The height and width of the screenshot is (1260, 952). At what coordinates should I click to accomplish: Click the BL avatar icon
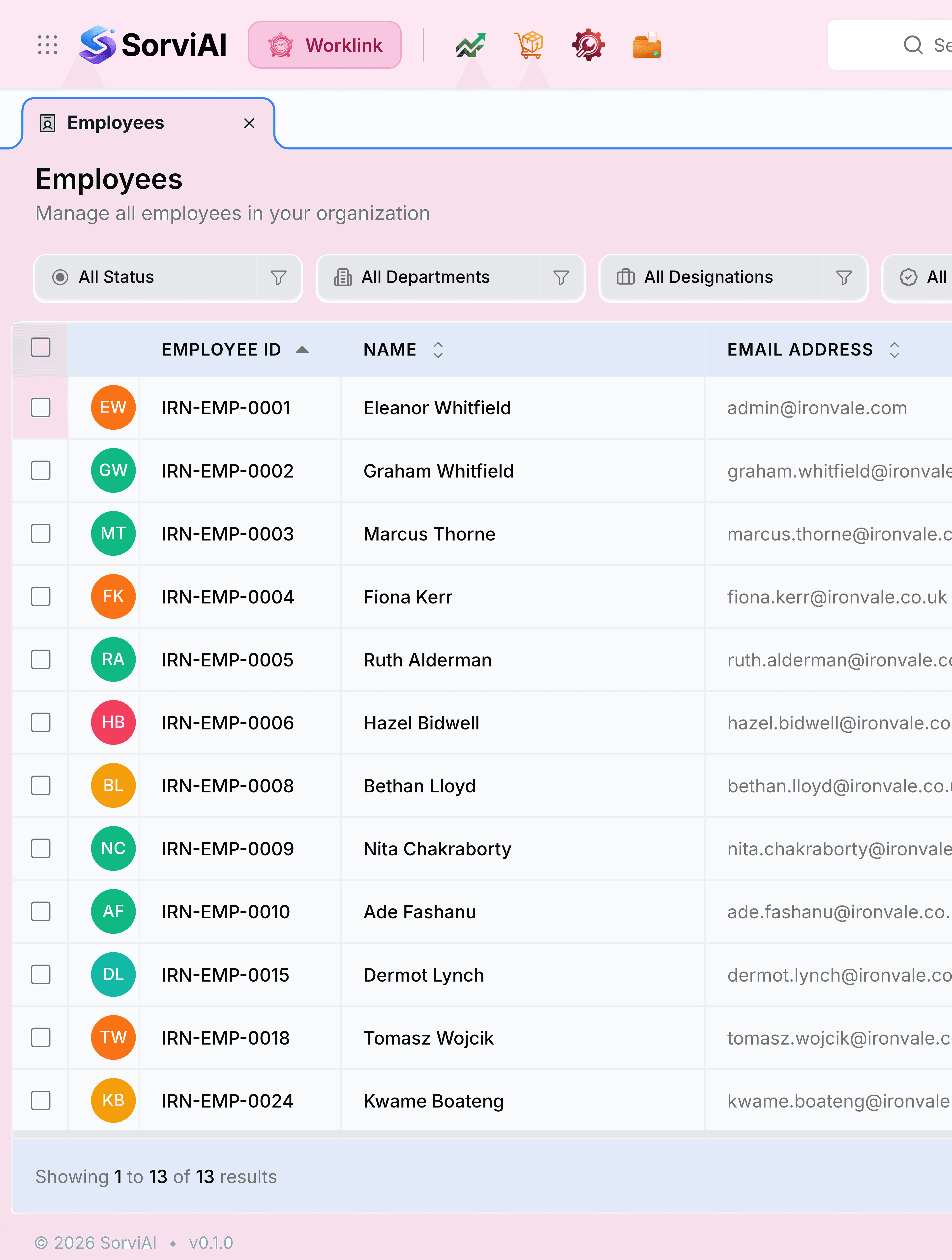click(113, 785)
